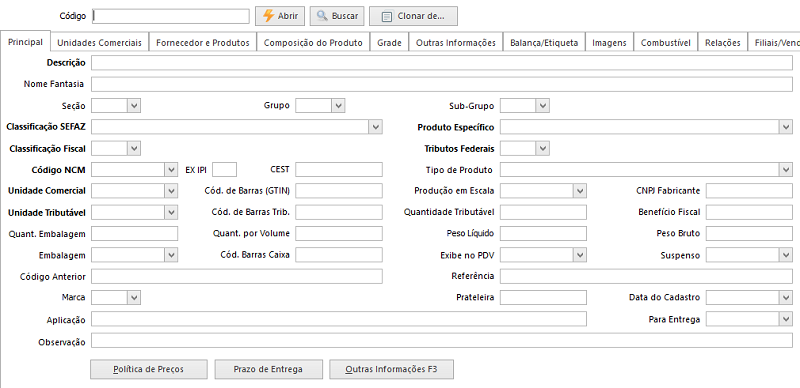Expand the Embalagem dropdown
Screen dimensions: 800x388
[x=171, y=254]
